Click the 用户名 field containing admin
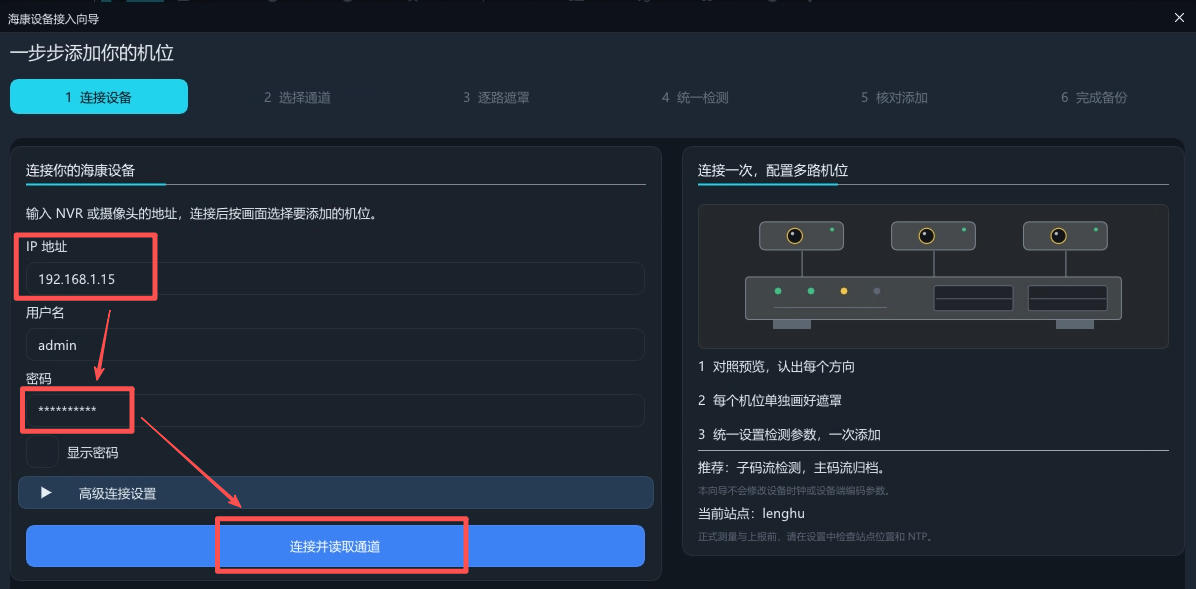Viewport: 1196px width, 589px height. (x=336, y=345)
